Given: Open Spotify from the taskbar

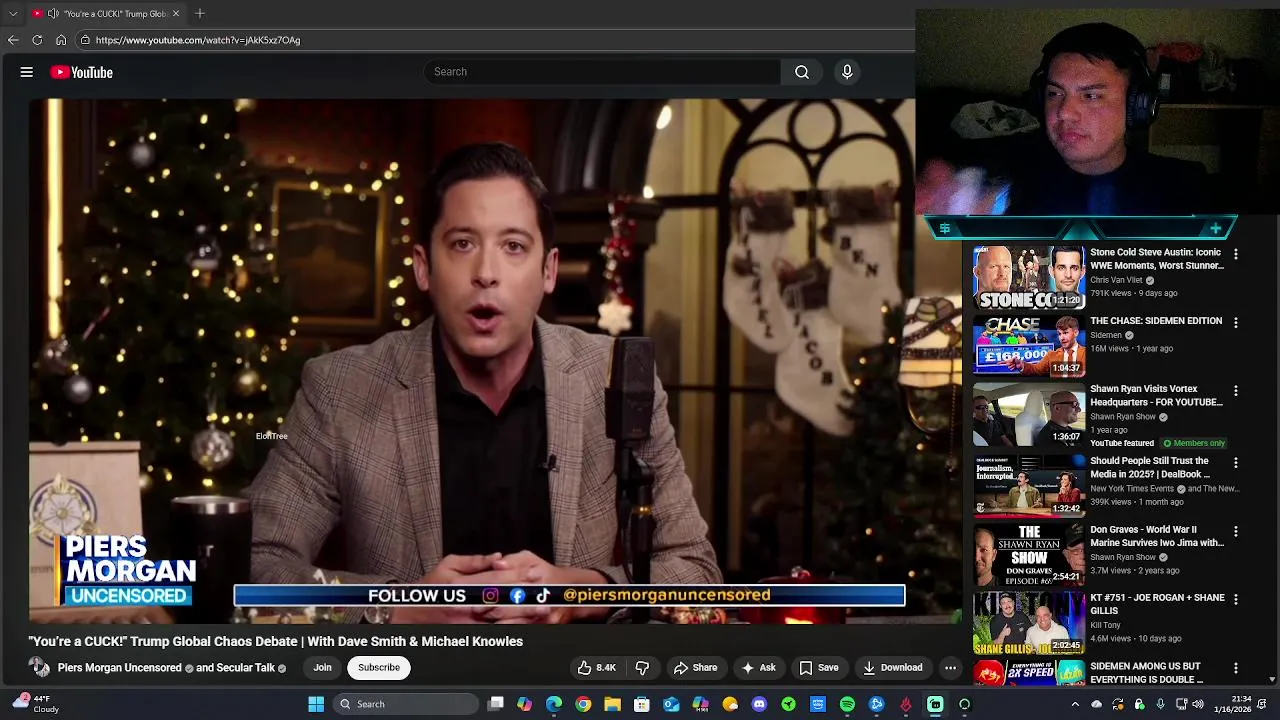Looking at the screenshot, I should pyautogui.click(x=847, y=704).
